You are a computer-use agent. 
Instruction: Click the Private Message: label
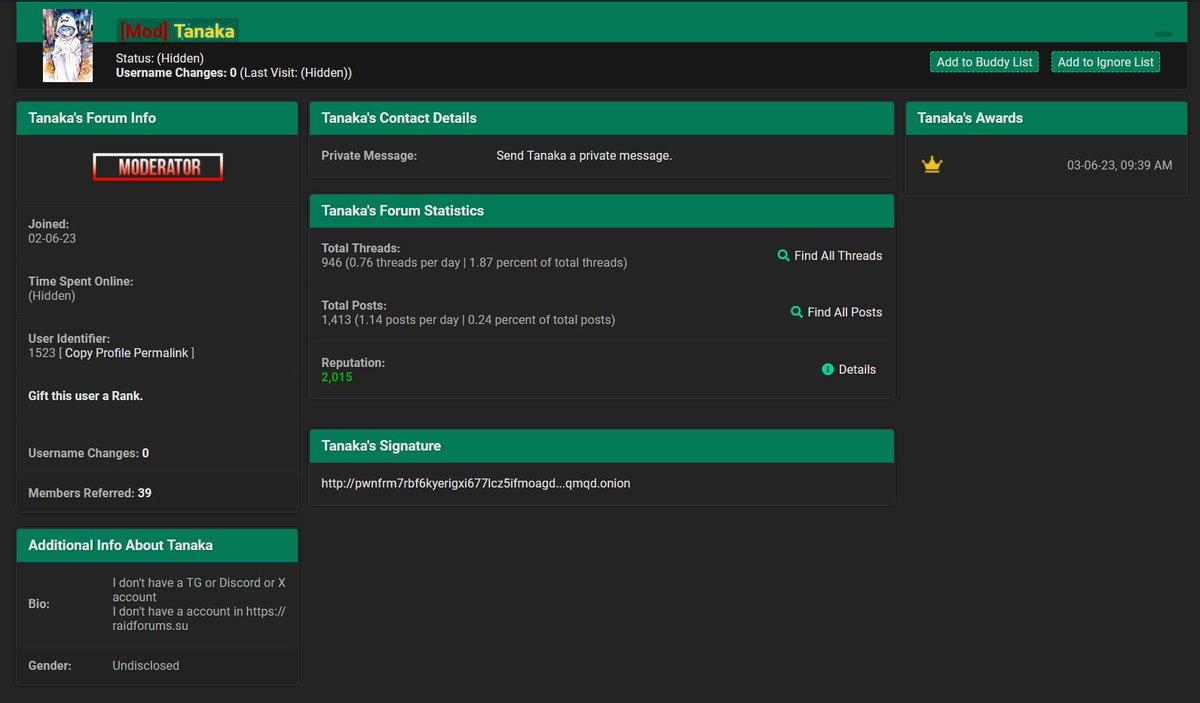point(369,156)
